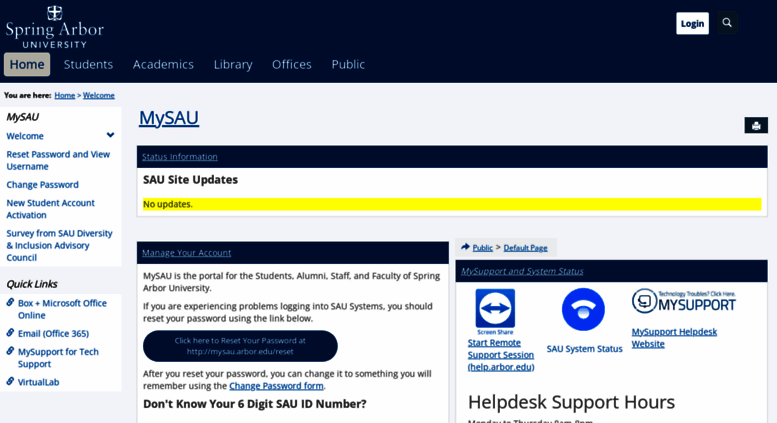Open the Students navigation menu
Viewport: 777px width, 423px height.
click(x=88, y=64)
